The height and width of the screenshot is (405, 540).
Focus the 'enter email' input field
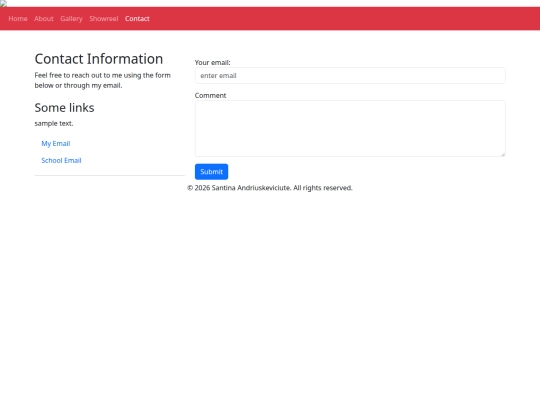point(350,76)
